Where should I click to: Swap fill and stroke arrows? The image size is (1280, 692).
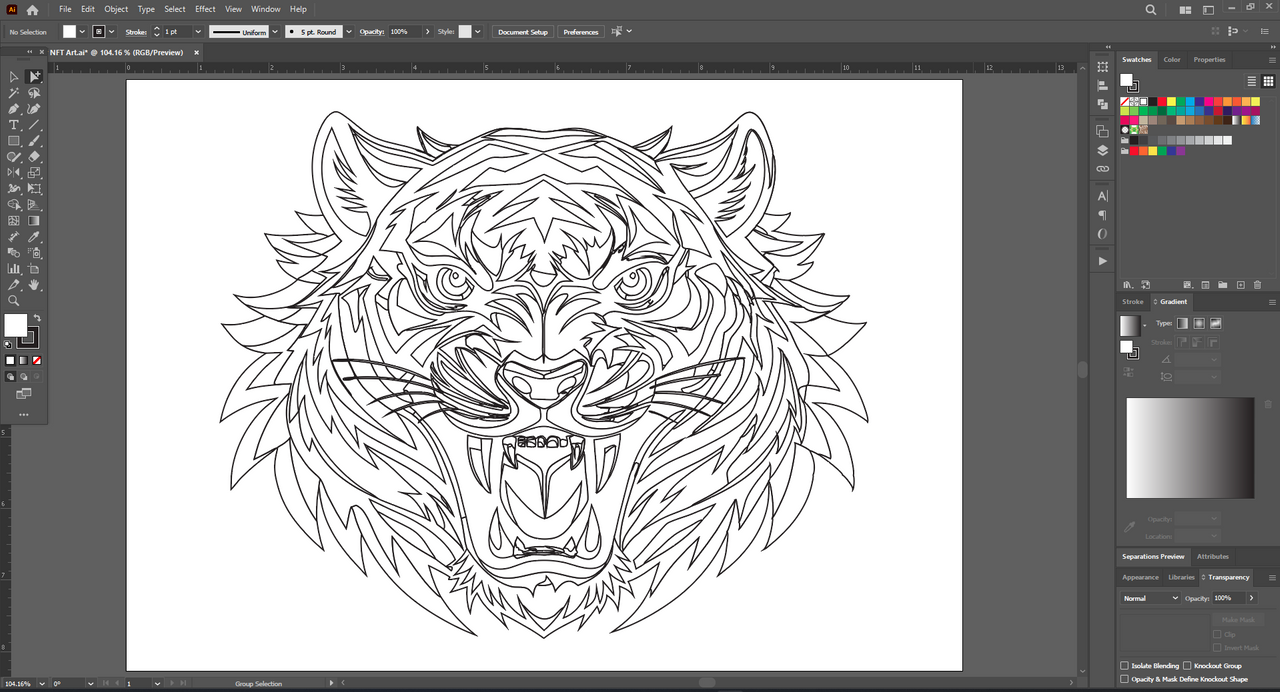37,318
